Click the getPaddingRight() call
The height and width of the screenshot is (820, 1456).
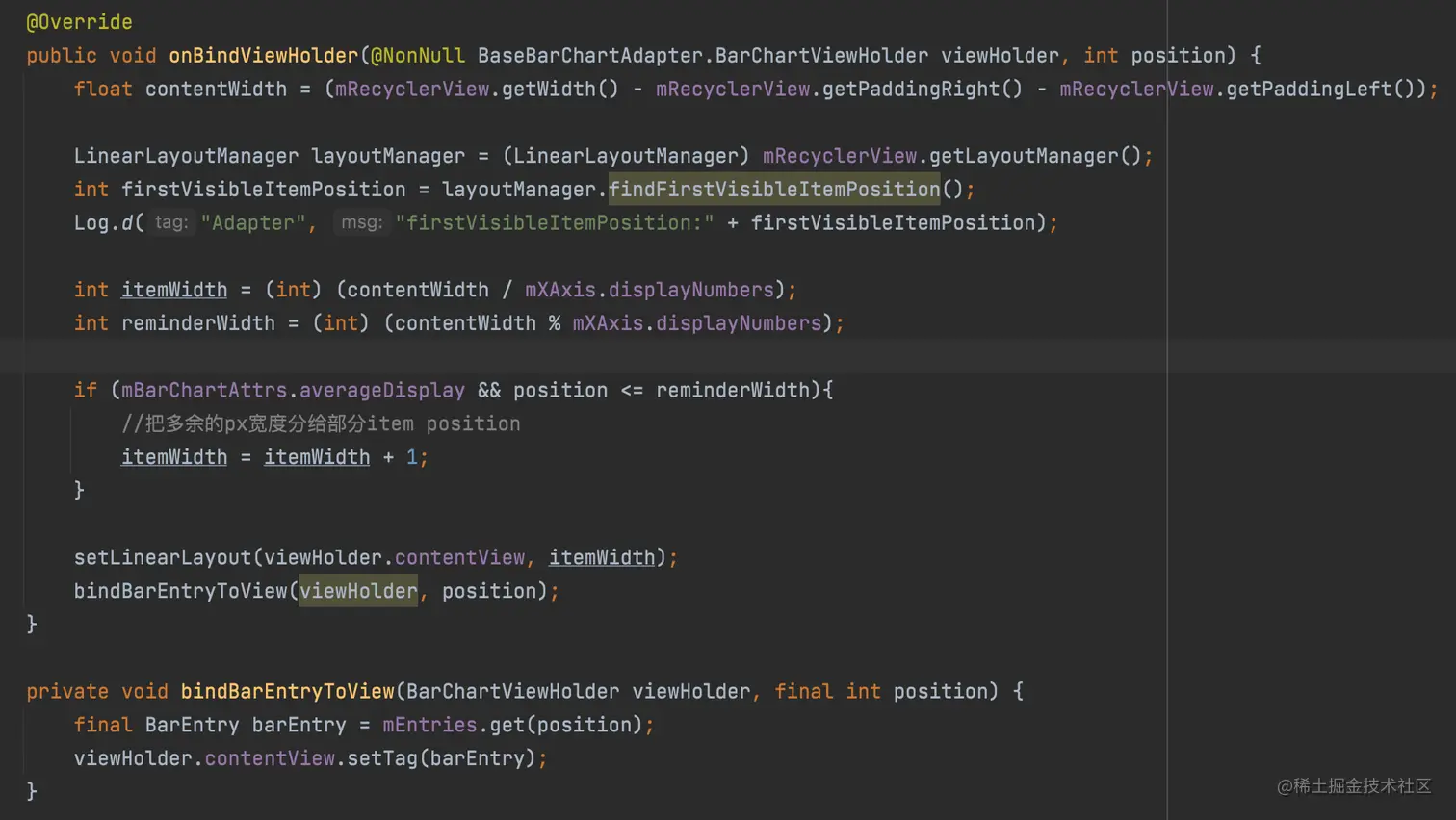point(923,90)
